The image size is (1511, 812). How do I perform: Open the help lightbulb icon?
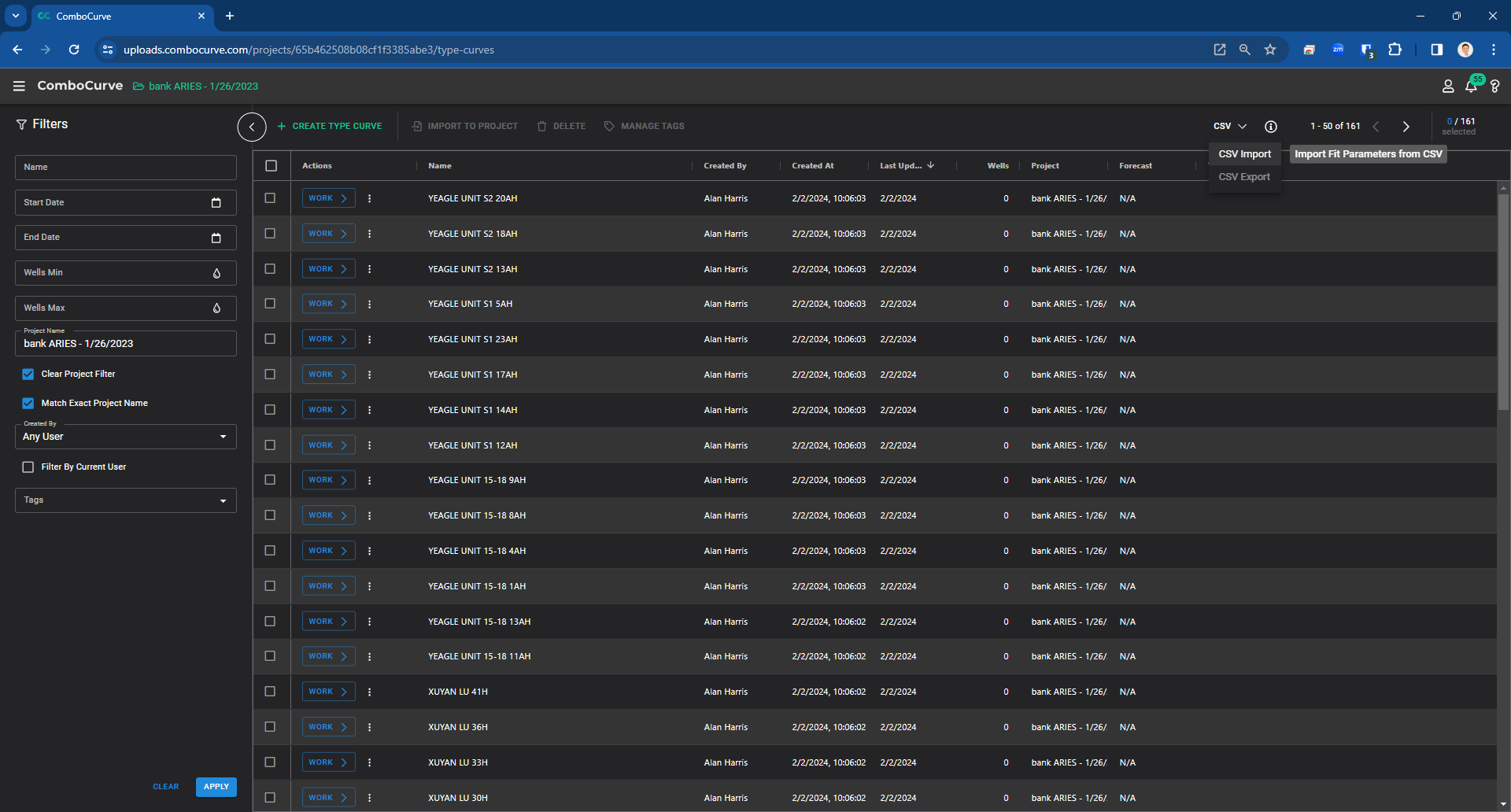point(1494,87)
